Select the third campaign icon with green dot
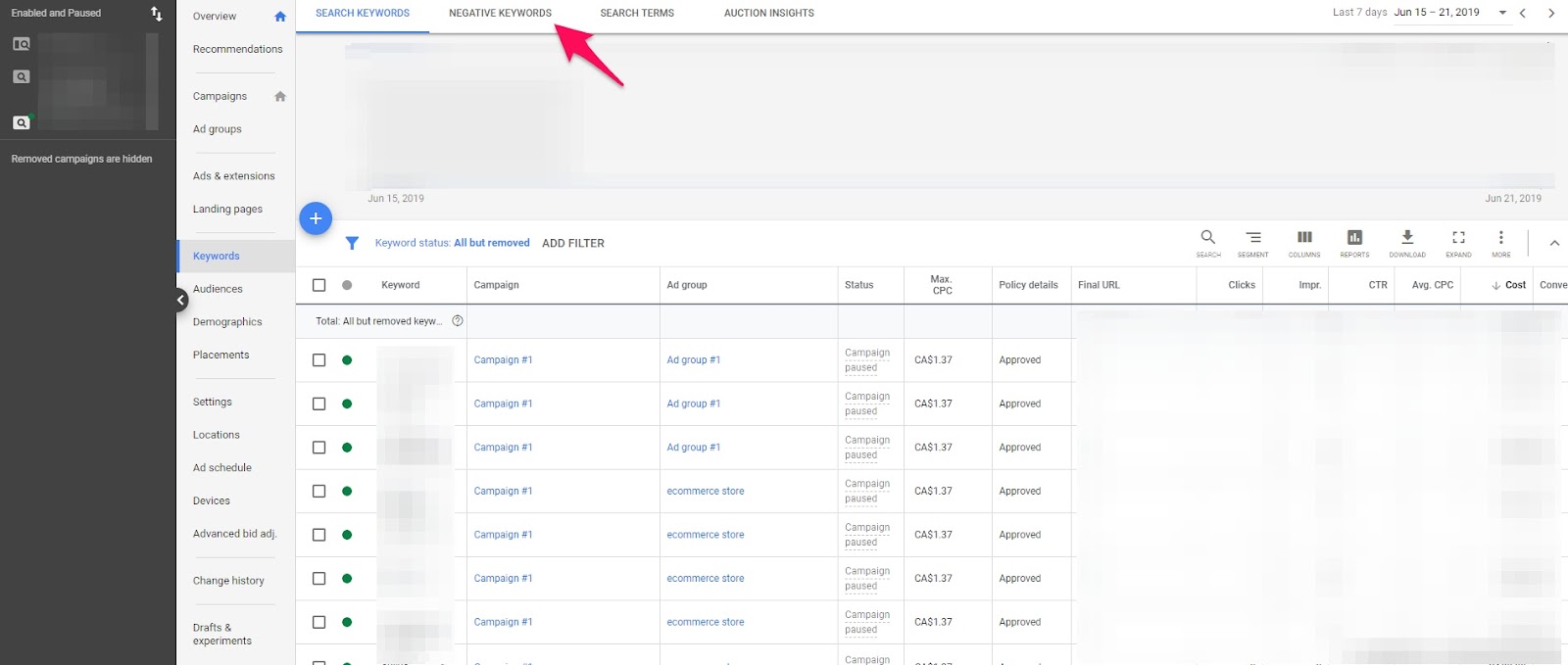The width and height of the screenshot is (1568, 665). pyautogui.click(x=22, y=122)
